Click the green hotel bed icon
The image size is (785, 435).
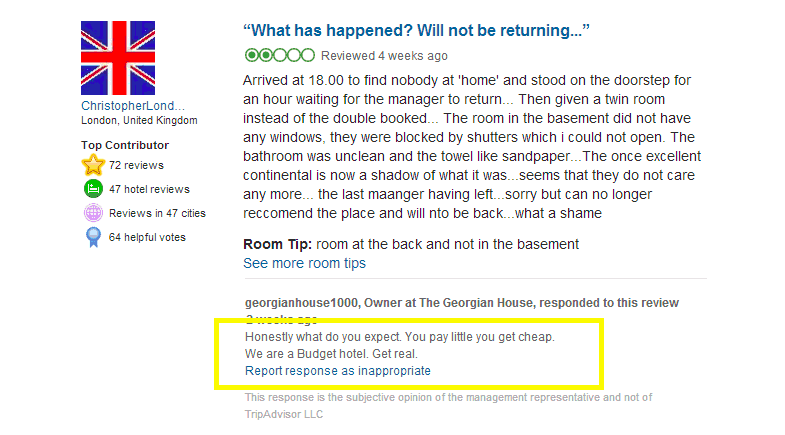[94, 189]
